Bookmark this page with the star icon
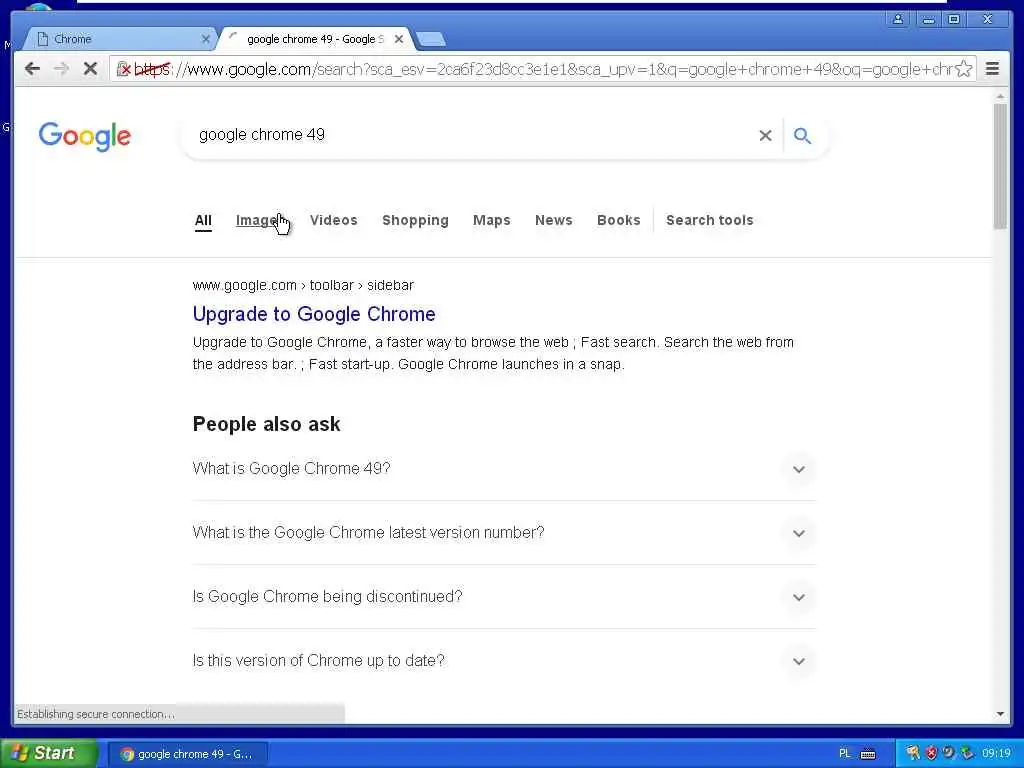The height and width of the screenshot is (768, 1024). (963, 69)
